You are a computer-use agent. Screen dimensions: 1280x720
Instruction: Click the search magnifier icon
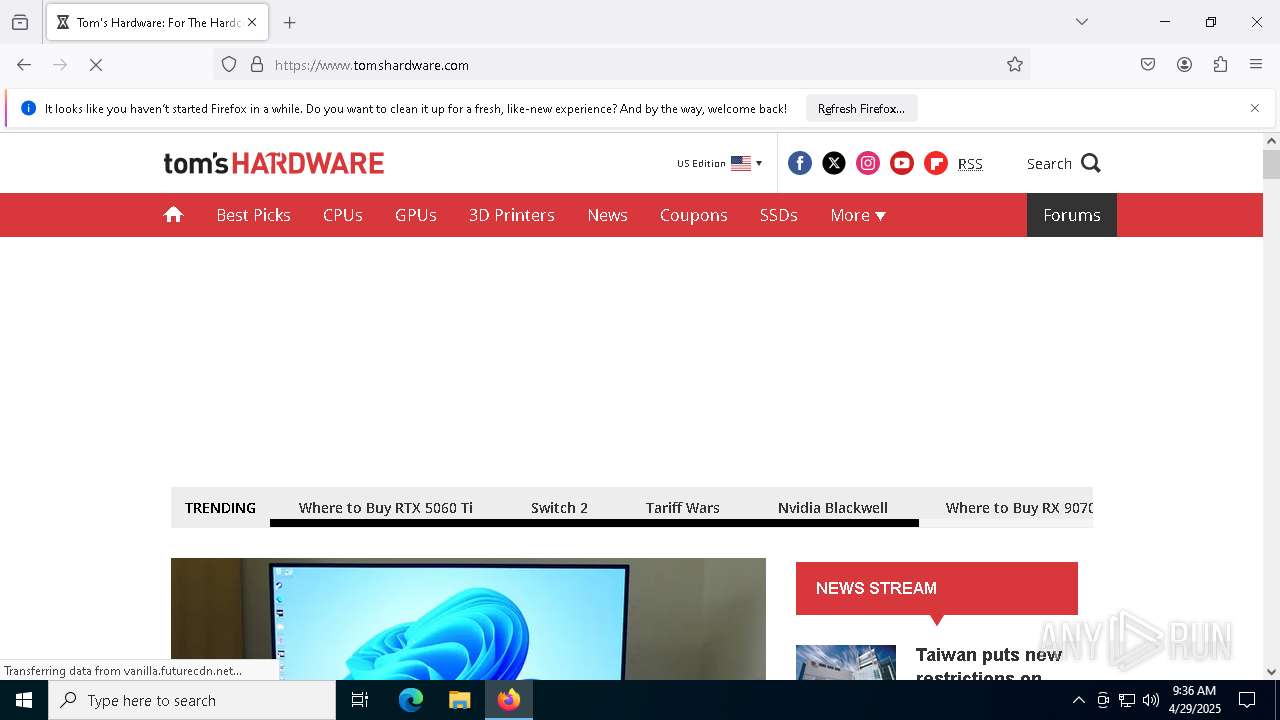click(x=1091, y=163)
